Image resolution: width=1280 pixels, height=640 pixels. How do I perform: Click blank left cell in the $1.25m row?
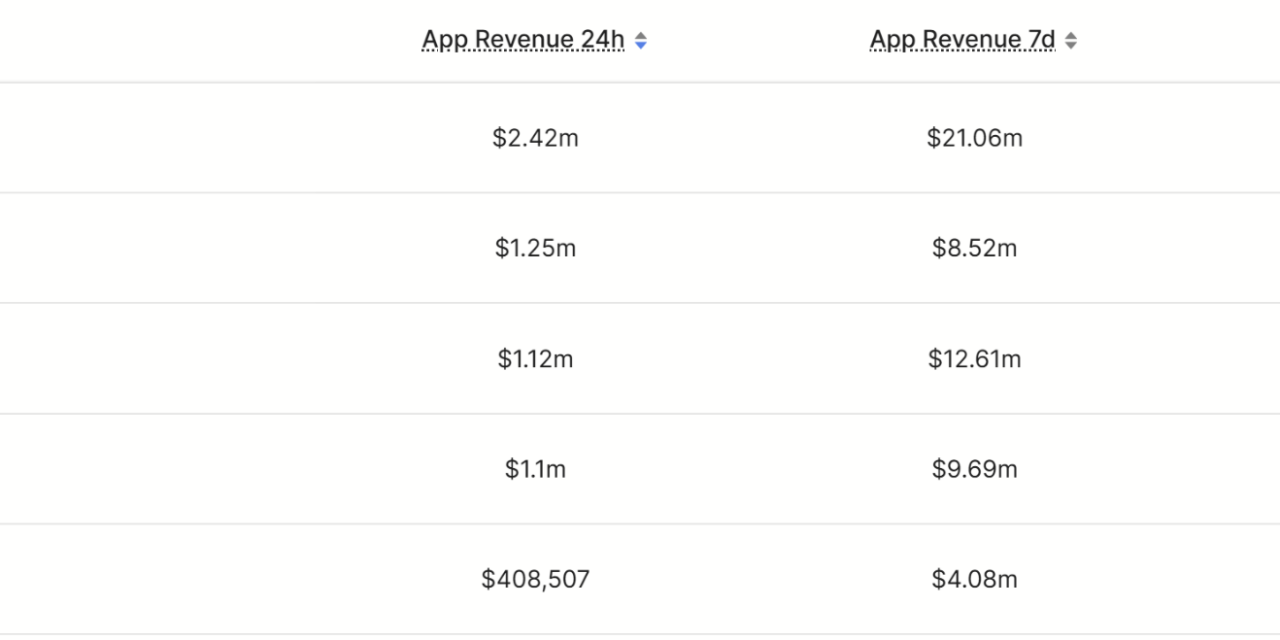point(157,248)
